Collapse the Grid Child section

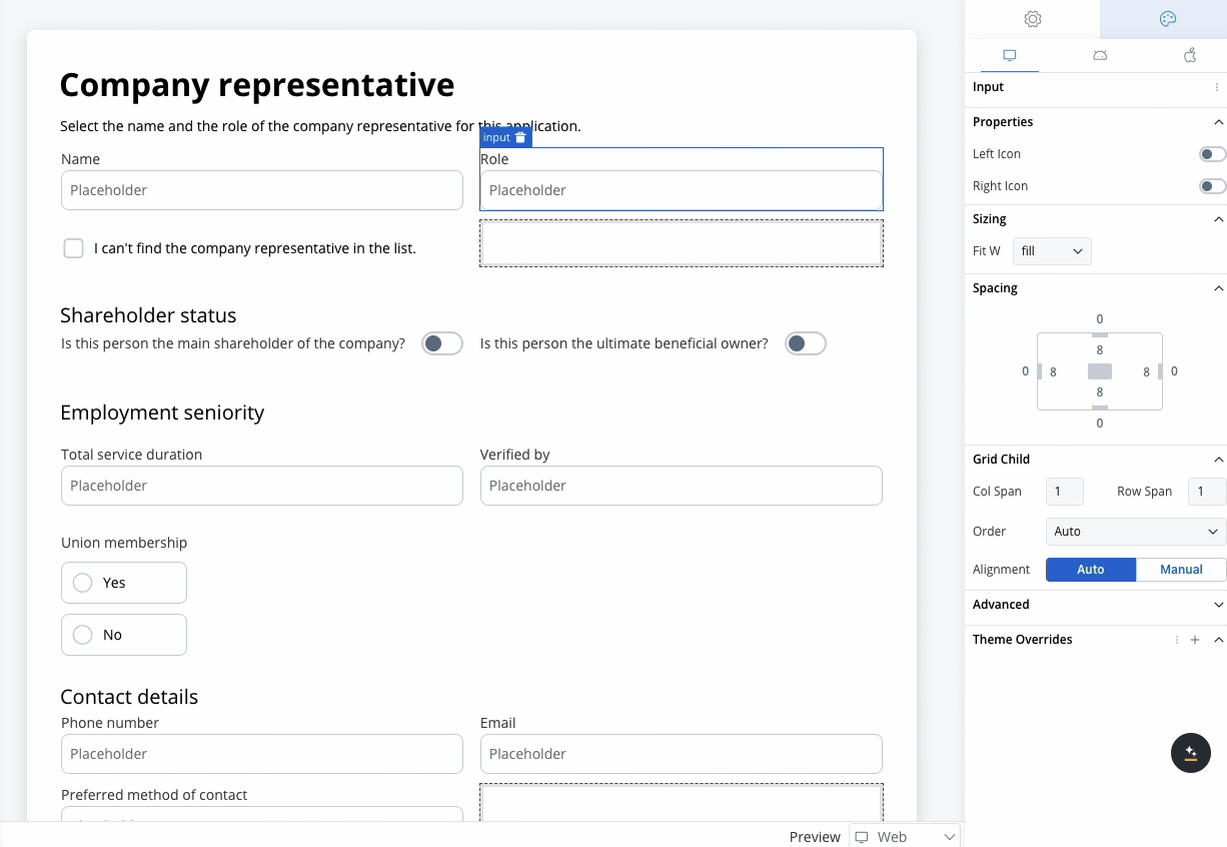tap(1218, 459)
